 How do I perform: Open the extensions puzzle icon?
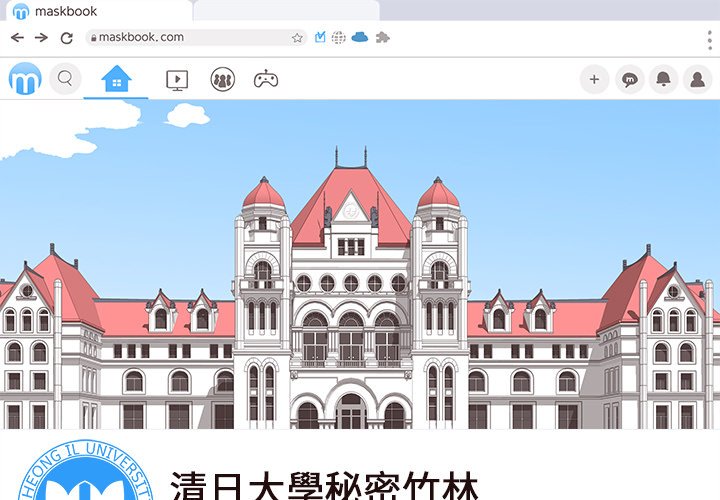coord(382,37)
